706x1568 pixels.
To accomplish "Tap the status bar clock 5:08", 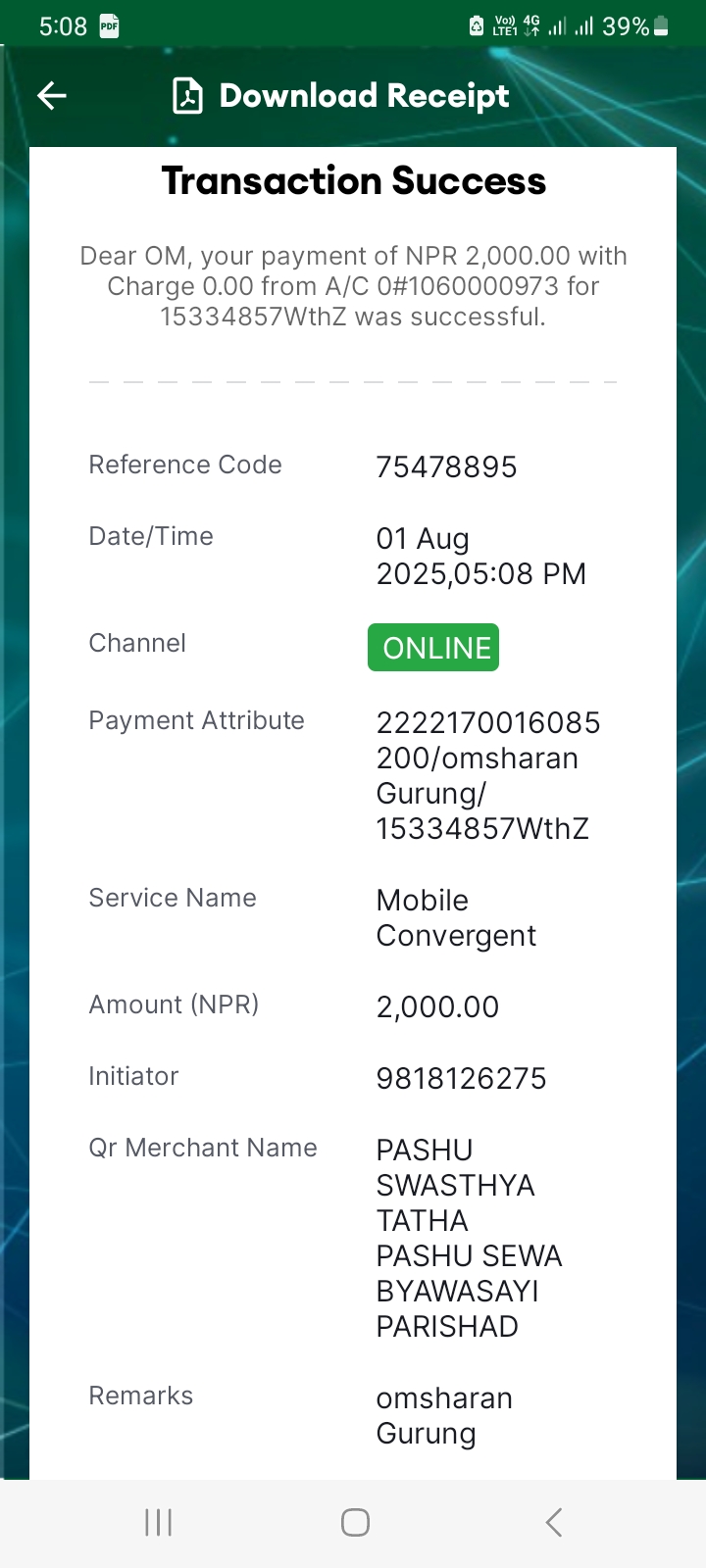I will [63, 26].
